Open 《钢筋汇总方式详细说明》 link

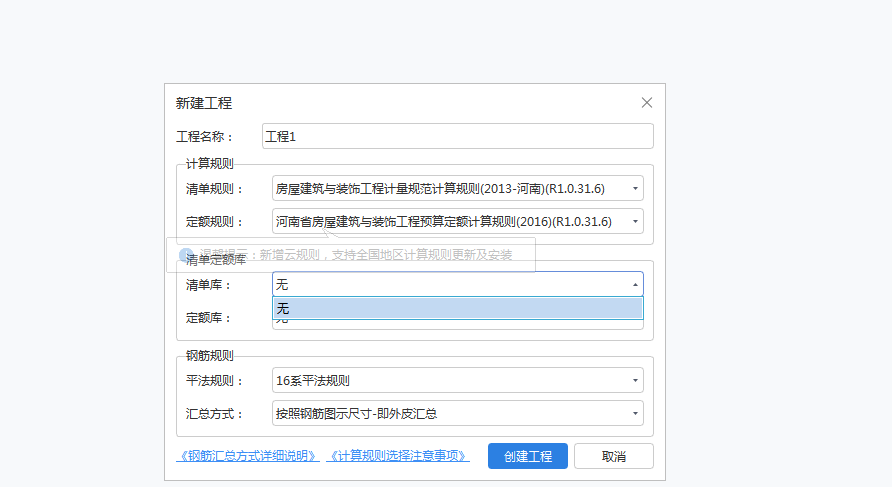pyautogui.click(x=248, y=456)
